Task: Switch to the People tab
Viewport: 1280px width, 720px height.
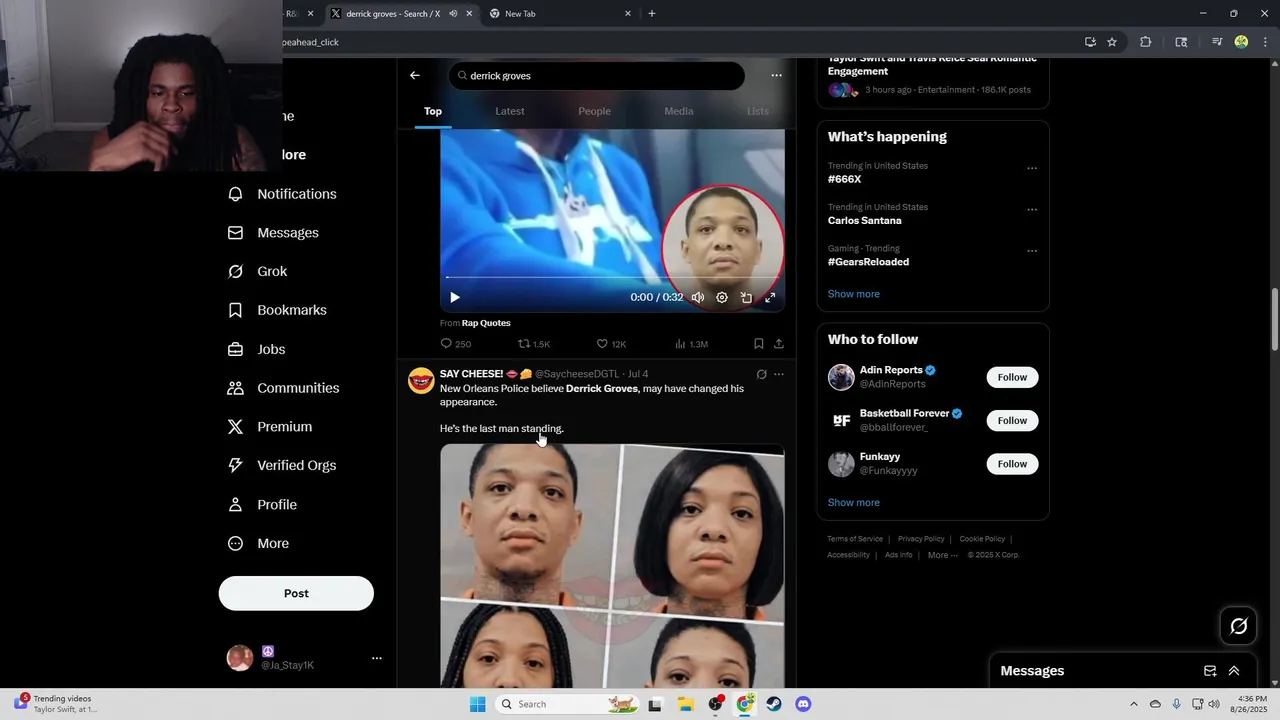Action: 594,111
